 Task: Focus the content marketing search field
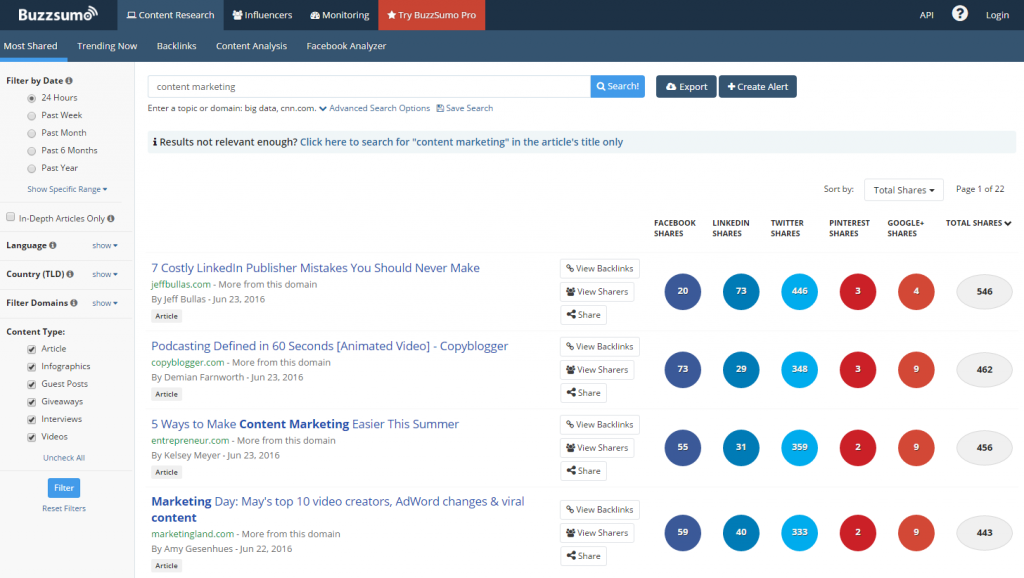(369, 86)
